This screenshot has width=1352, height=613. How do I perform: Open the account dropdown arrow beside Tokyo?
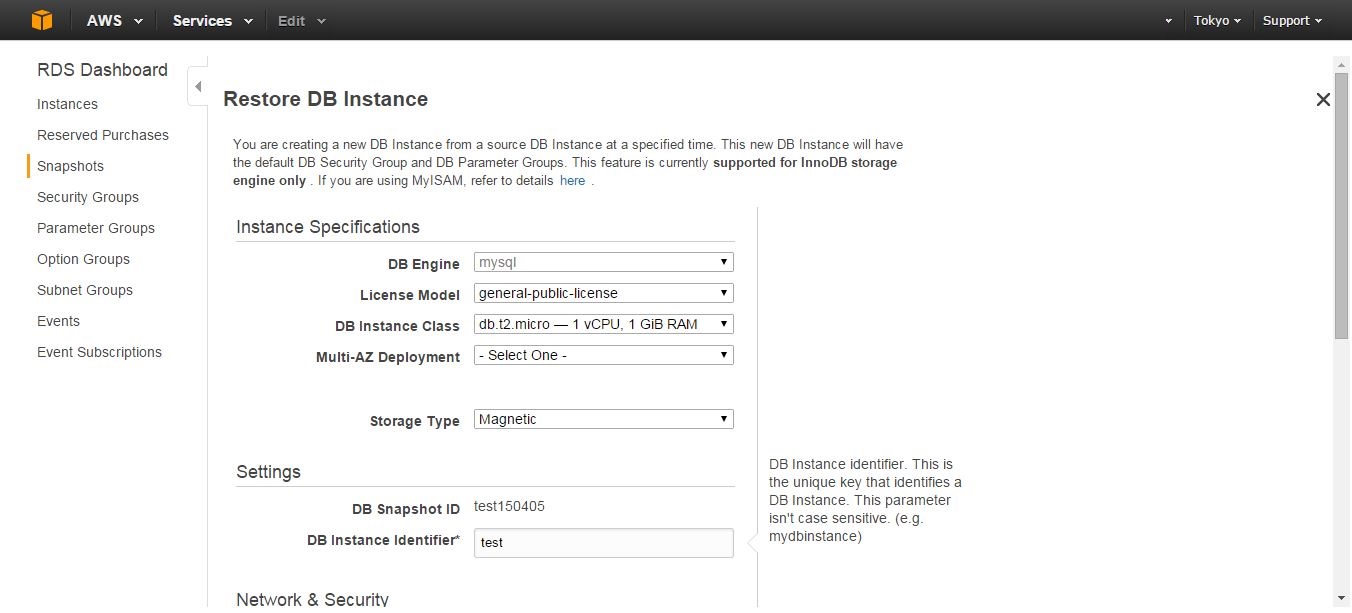[1168, 21]
